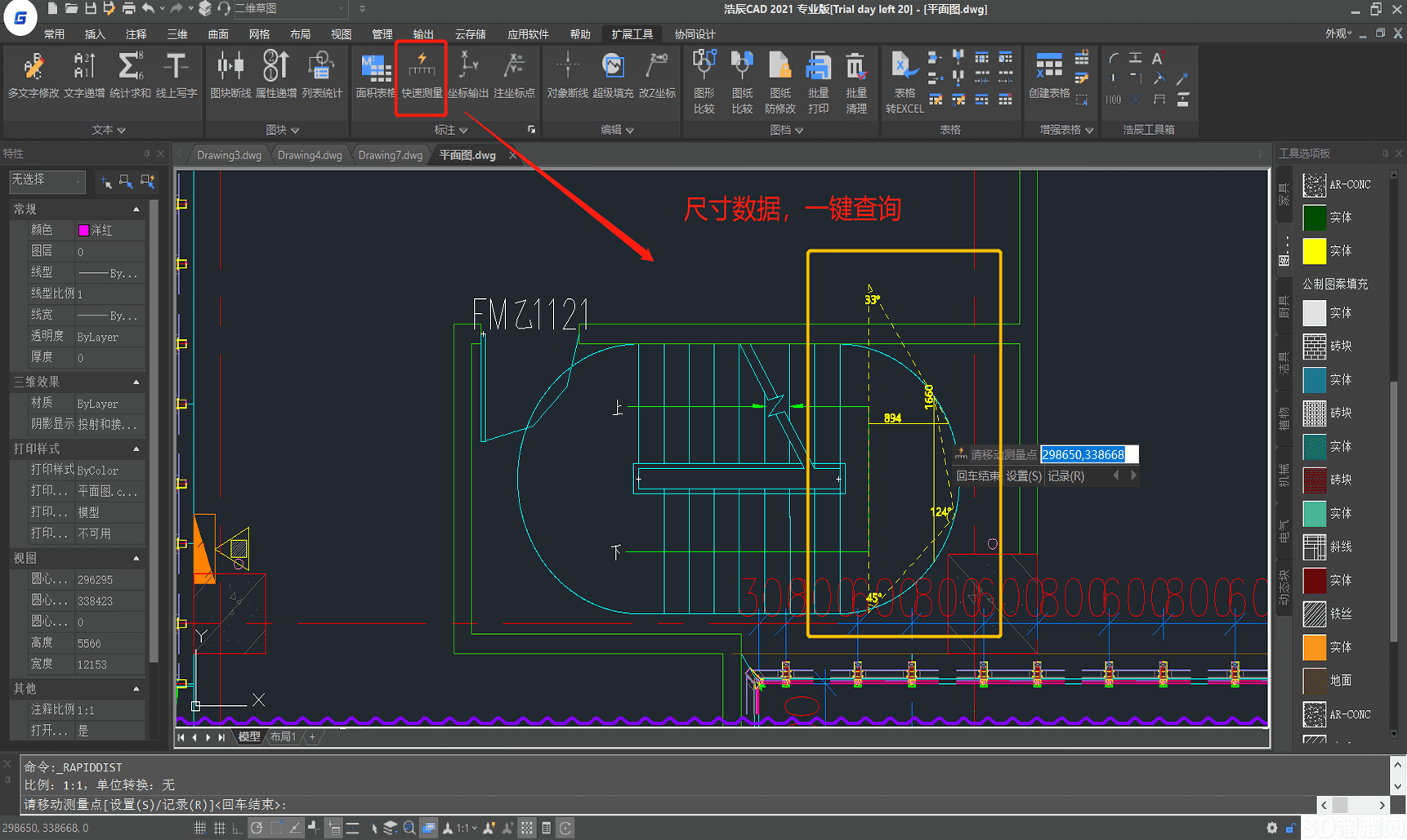Toggle dynamic input in status bar
Screen dimensions: 1407x840
point(333,828)
